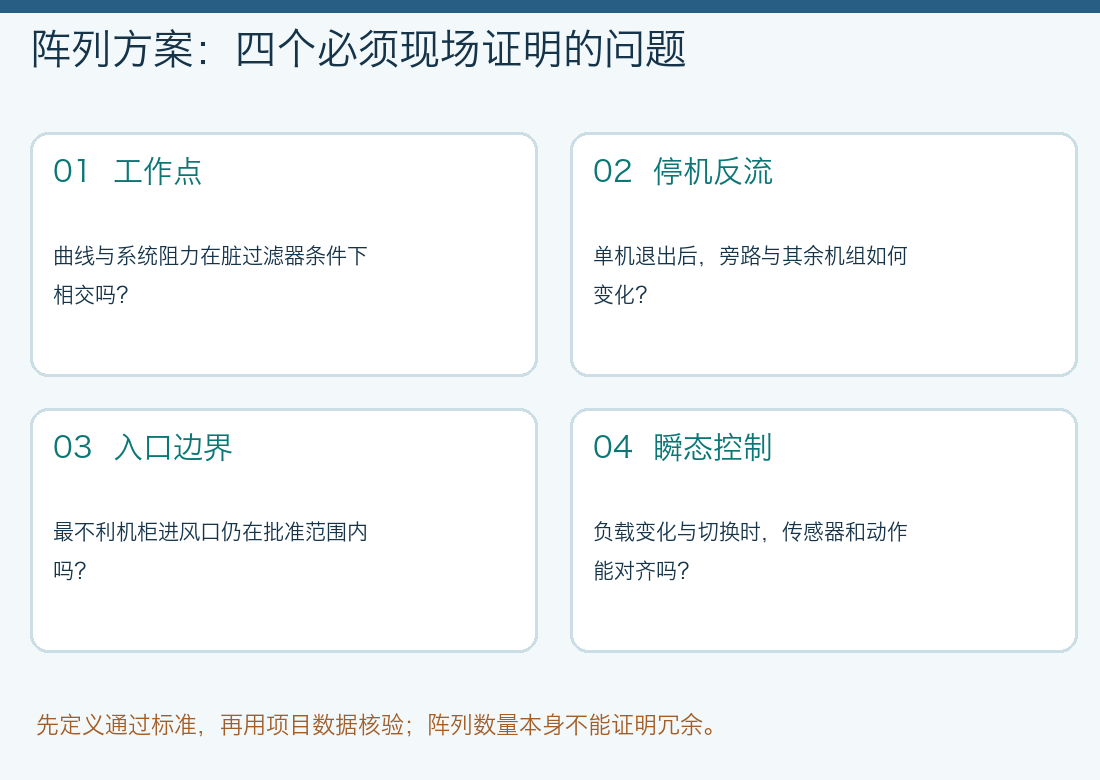Click the slide title 阵列方案：四个必须现场证明的问题
Screen dimensions: 1100x780
(358, 49)
